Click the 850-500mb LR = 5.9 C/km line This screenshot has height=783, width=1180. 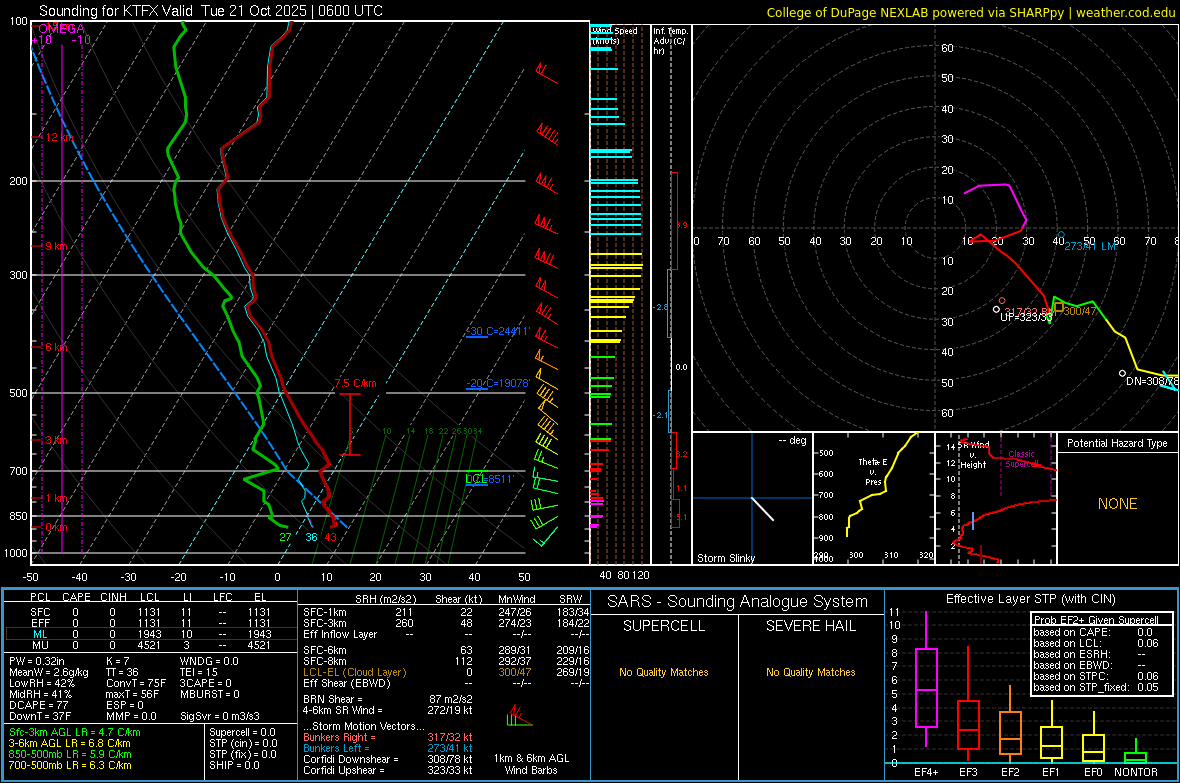[70, 754]
